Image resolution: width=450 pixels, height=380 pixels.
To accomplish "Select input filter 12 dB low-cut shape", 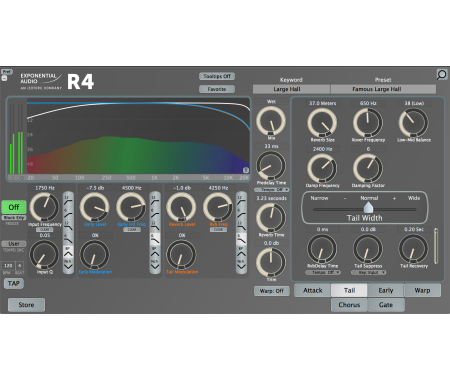I will [68, 199].
